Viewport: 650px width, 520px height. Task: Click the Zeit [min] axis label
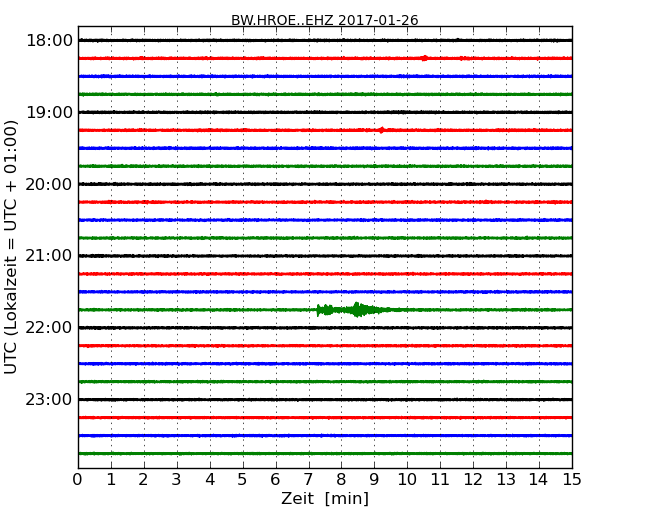(x=325, y=498)
